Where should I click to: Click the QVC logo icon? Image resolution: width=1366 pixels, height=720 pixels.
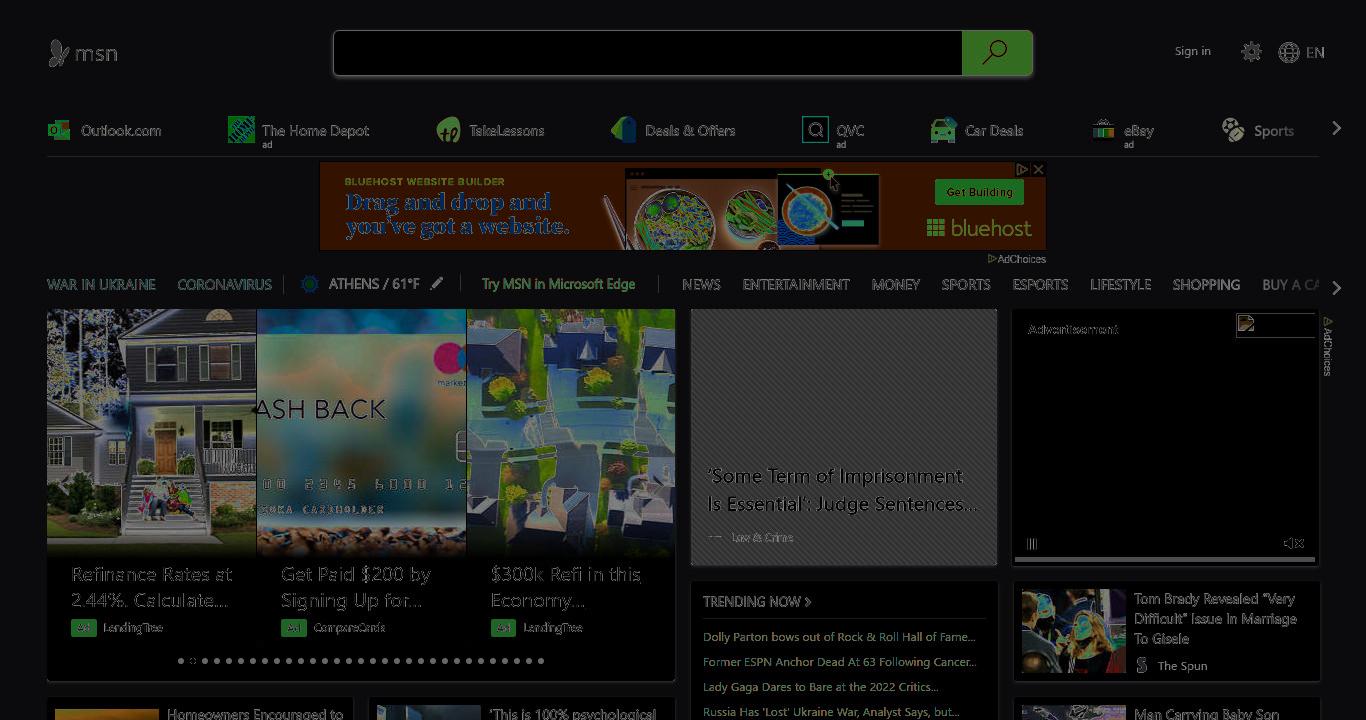pos(815,130)
